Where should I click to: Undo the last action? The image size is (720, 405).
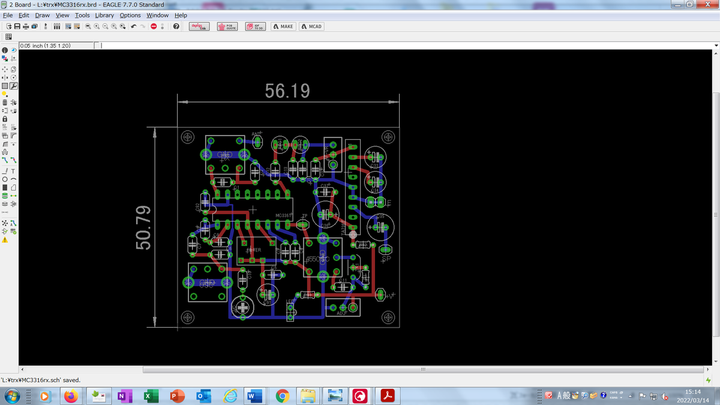tap(134, 27)
